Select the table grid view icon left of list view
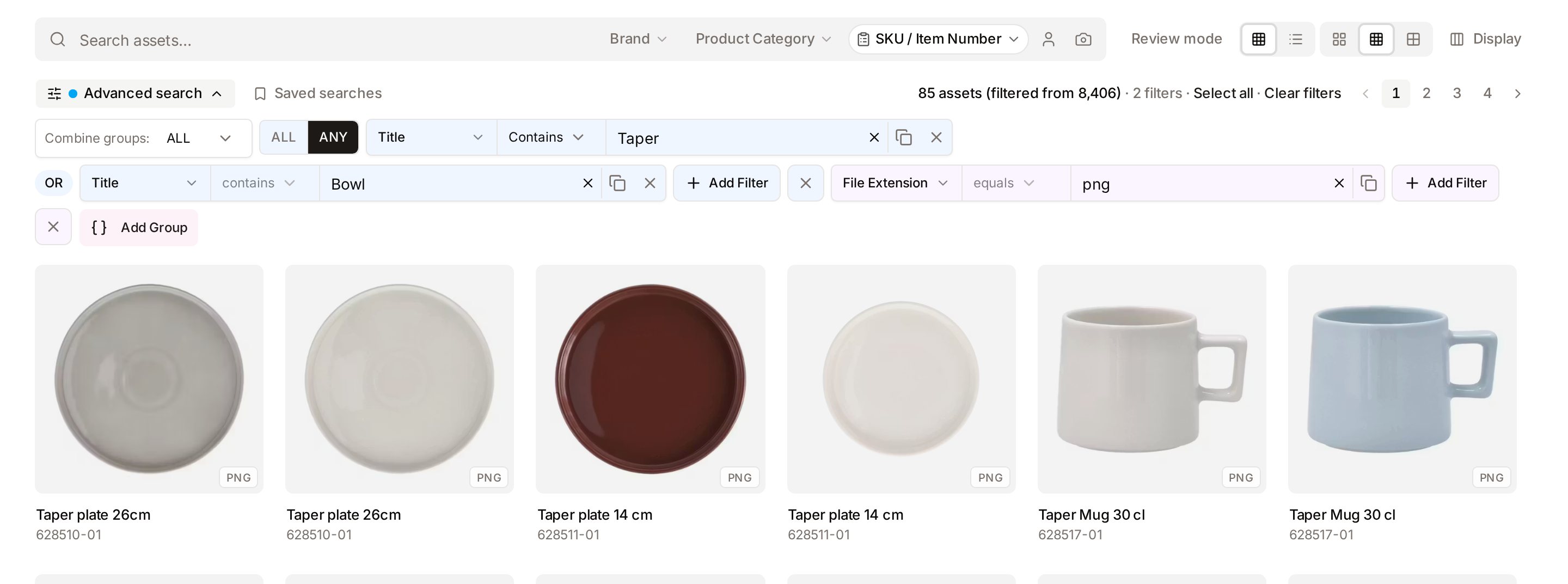This screenshot has width=1568, height=584. click(1258, 40)
